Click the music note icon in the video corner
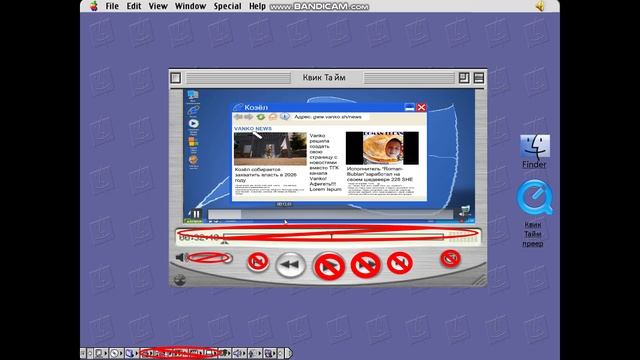Screen dimensions: 640x360 [x=464, y=211]
